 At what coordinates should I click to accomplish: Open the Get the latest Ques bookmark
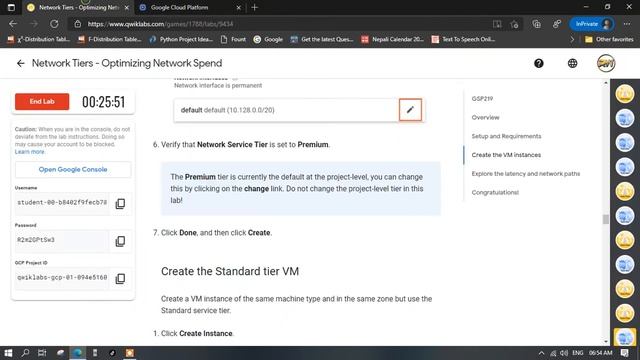click(x=322, y=40)
